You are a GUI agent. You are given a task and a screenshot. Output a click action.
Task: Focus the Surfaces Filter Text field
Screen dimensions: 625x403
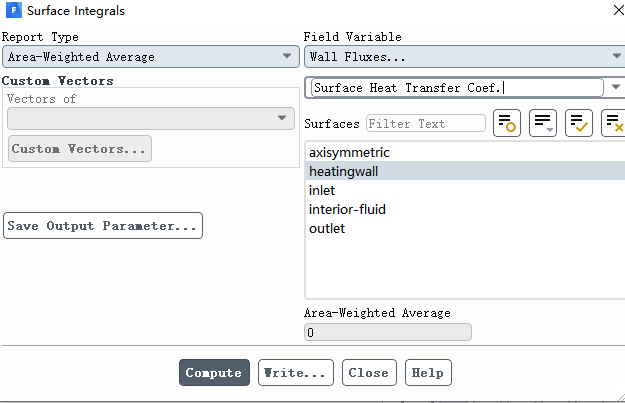point(425,124)
